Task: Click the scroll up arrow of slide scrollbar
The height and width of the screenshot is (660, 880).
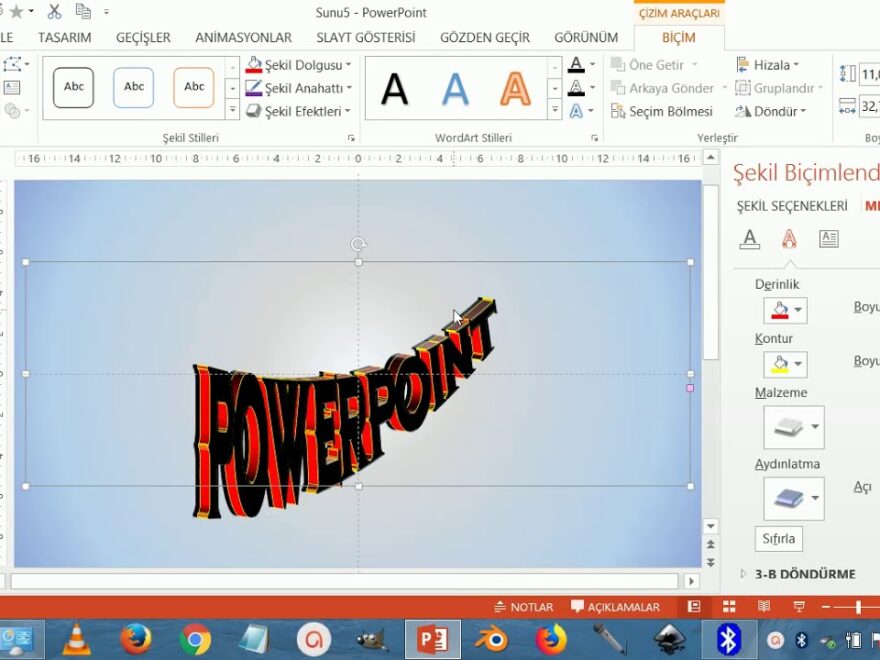Action: [x=711, y=158]
